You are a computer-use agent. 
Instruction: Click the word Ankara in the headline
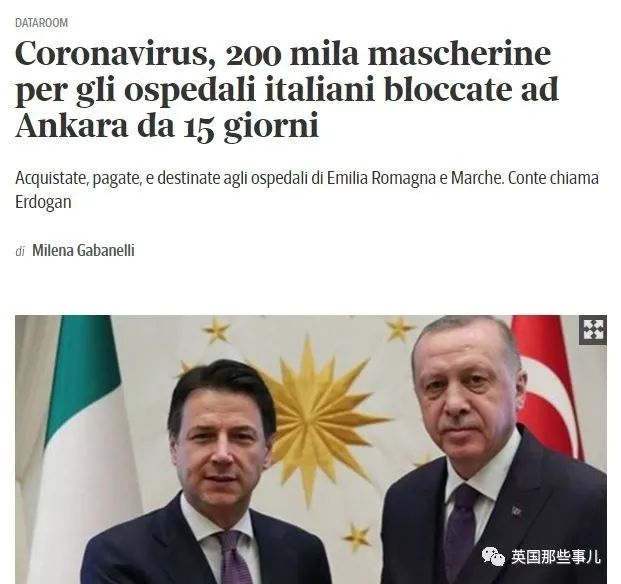click(x=71, y=126)
